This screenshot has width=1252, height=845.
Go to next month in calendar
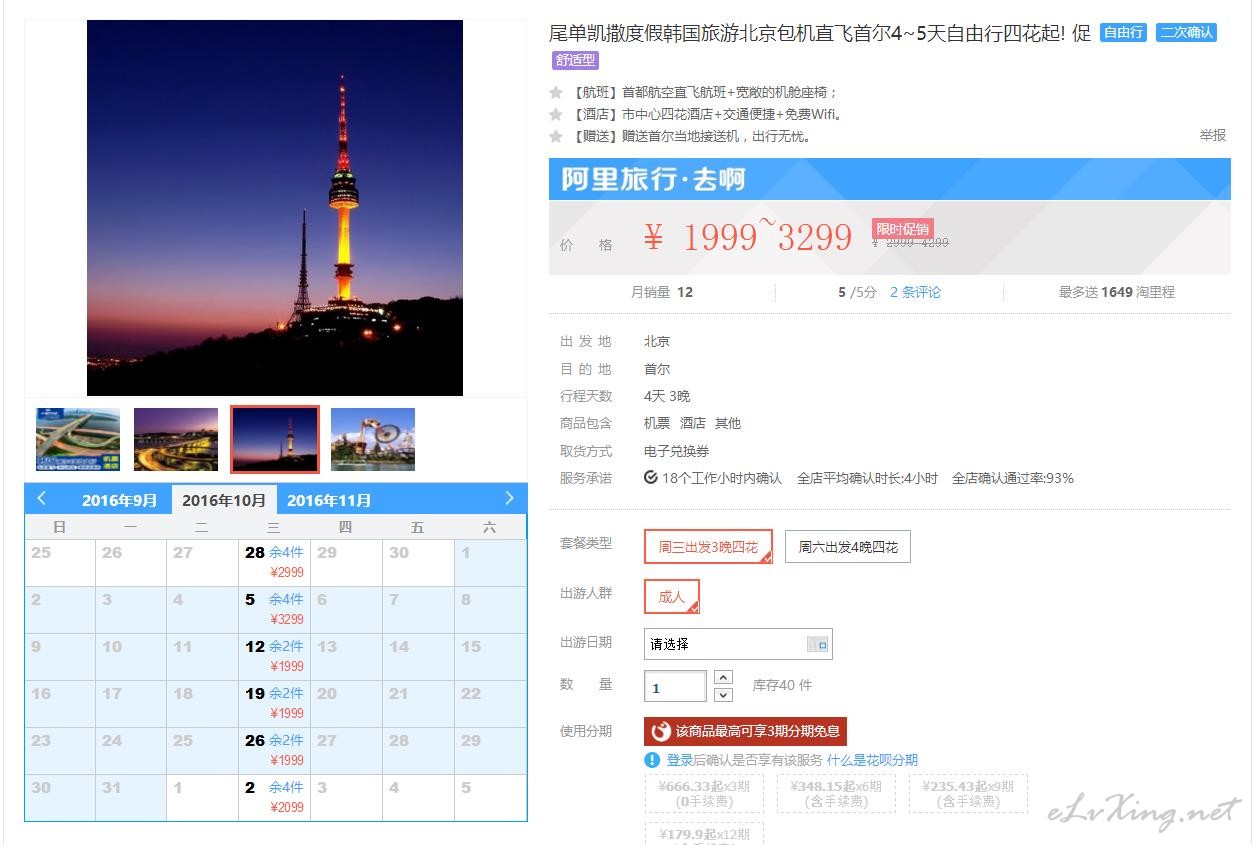tap(509, 498)
